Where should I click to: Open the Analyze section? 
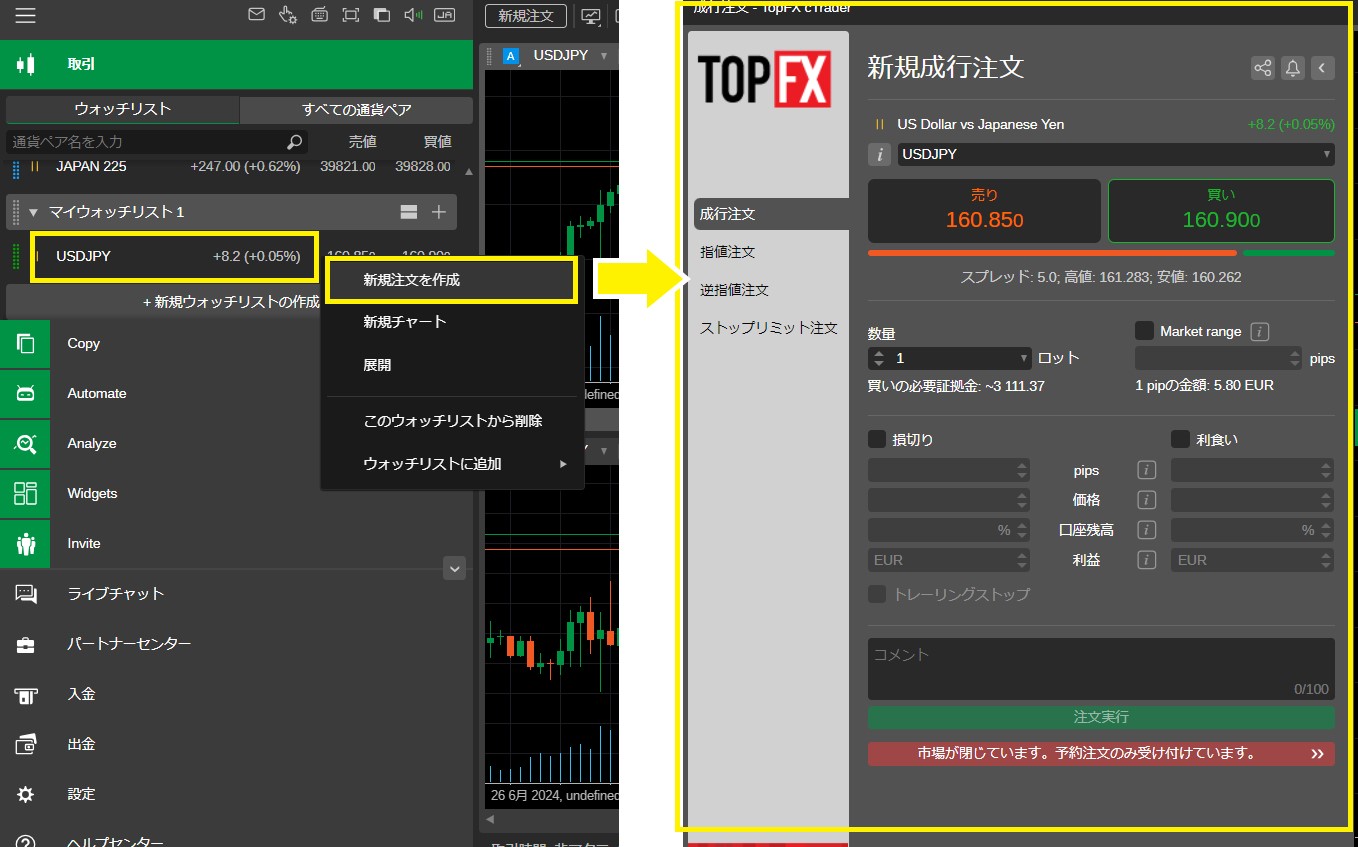[x=236, y=443]
